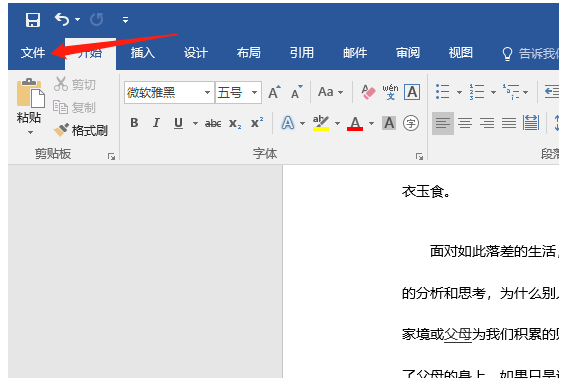Apply bulleted list
The height and width of the screenshot is (386, 588).
442,92
